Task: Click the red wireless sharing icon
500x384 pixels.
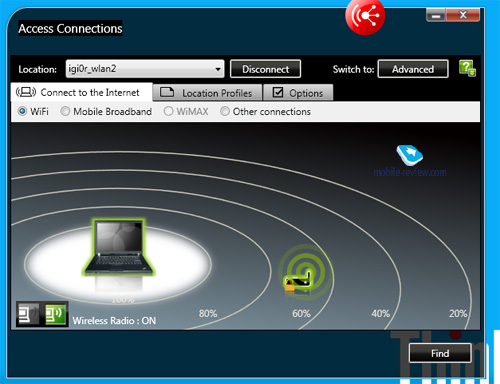Action: point(365,16)
